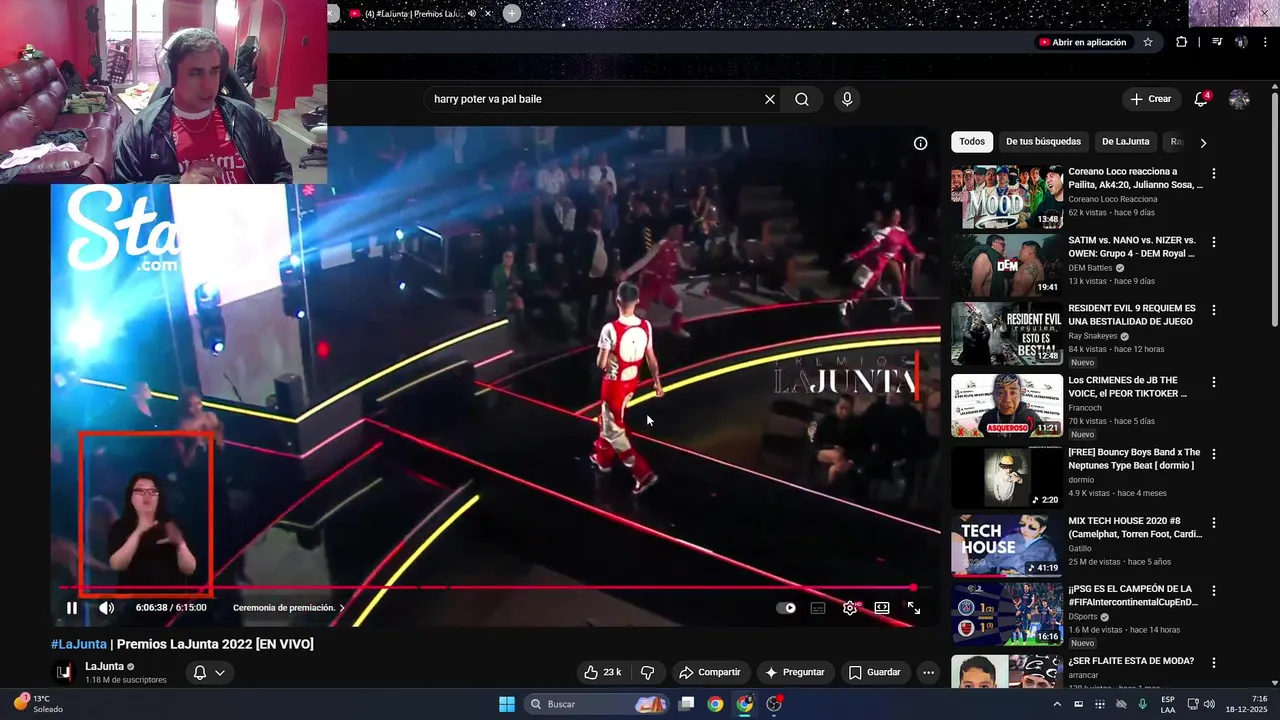
Task: Open the player settings gear
Action: (x=850, y=608)
